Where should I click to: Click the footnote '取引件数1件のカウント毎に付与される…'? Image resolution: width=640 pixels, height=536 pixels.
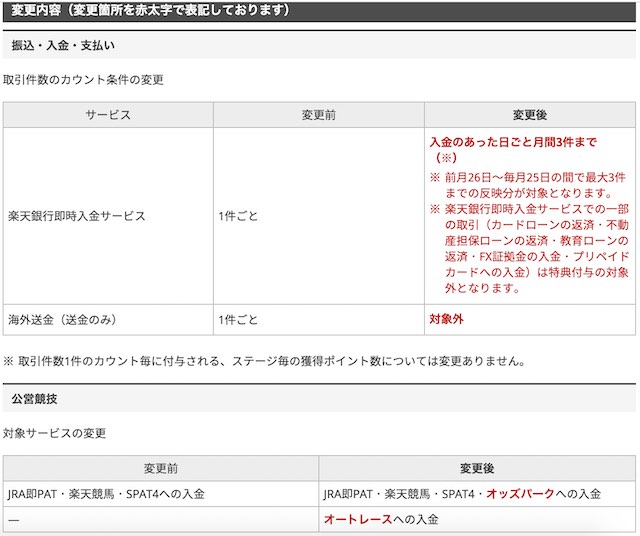264,361
